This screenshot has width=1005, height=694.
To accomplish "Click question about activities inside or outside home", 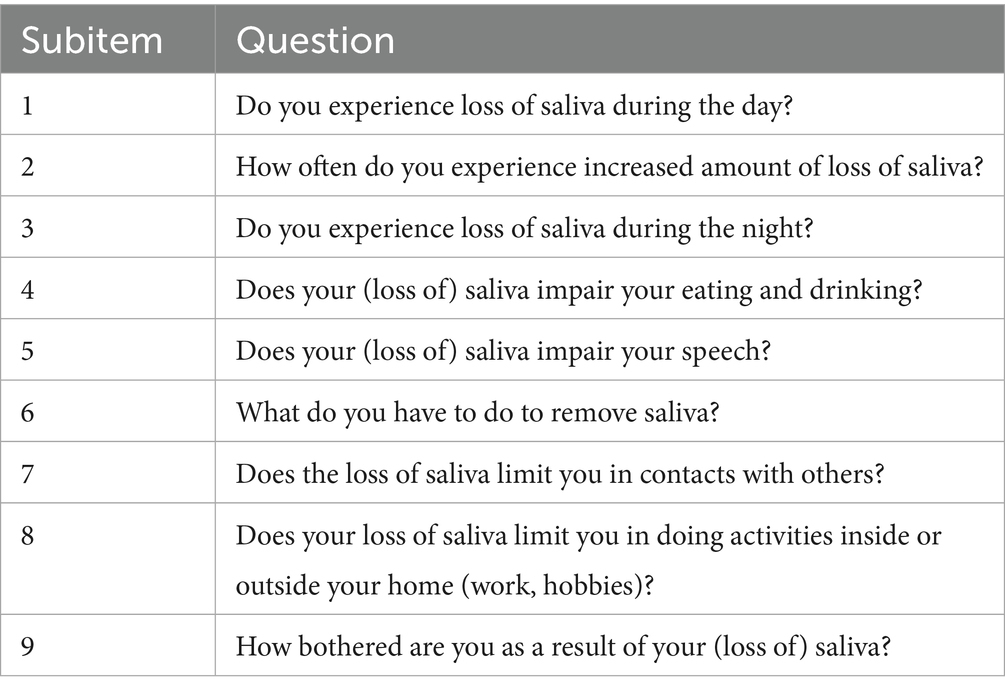I will [x=588, y=559].
